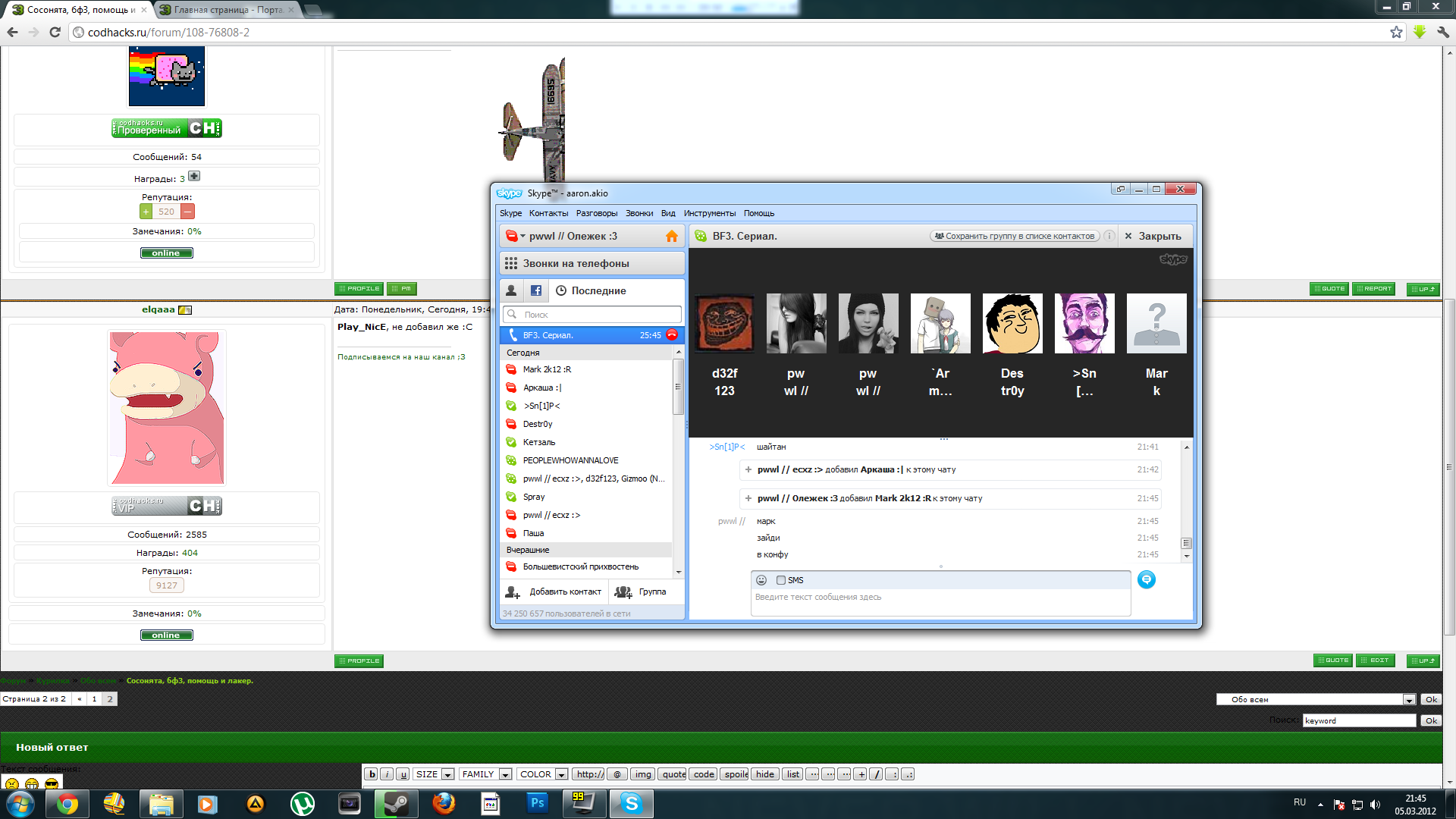The image size is (1456, 819).
Task: Open Firefox from the taskbar
Action: 443,804
